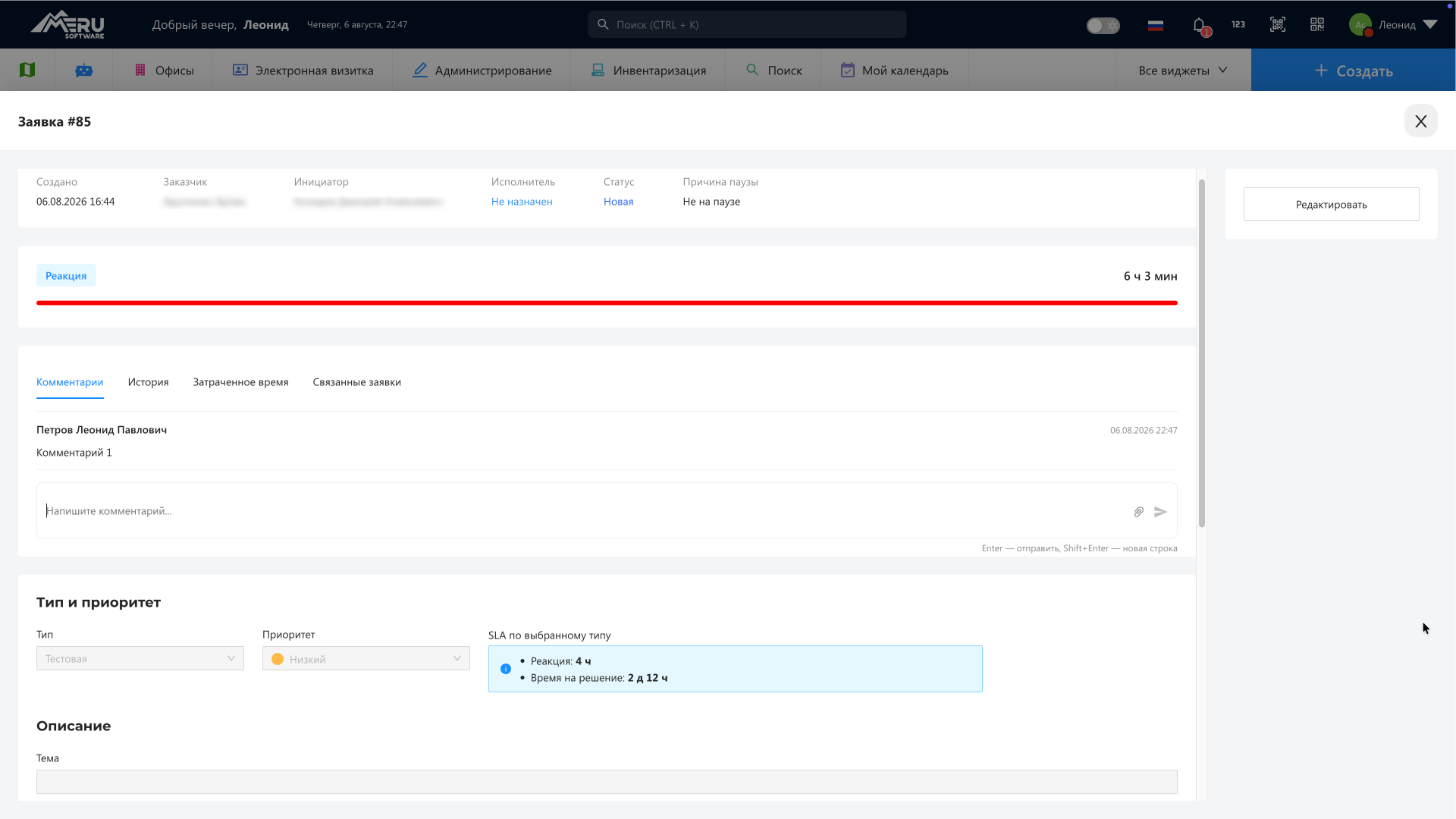Click the 06.08.2026 22:47 comment timestamp
Viewport: 1456px width, 819px height.
[x=1144, y=430]
